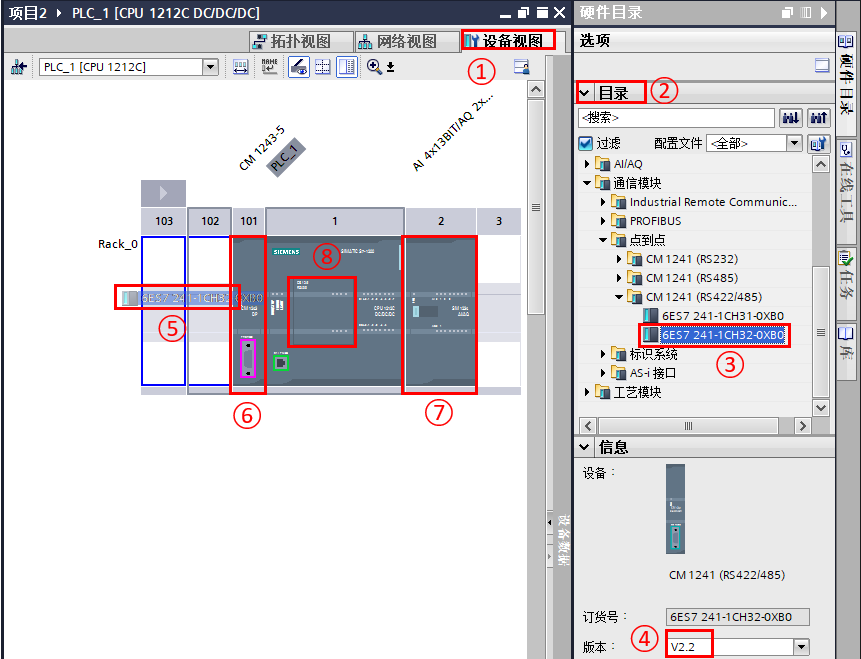Collapse the 信息 section header
This screenshot has width=861, height=659.
(x=584, y=447)
